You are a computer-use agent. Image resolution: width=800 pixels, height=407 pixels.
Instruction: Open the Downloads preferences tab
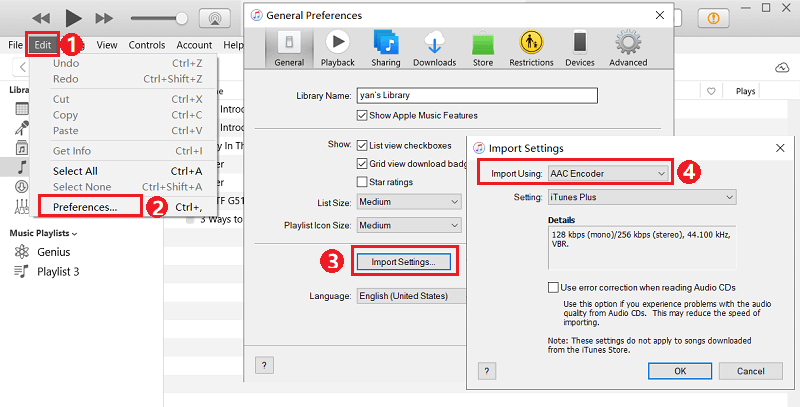pyautogui.click(x=435, y=48)
